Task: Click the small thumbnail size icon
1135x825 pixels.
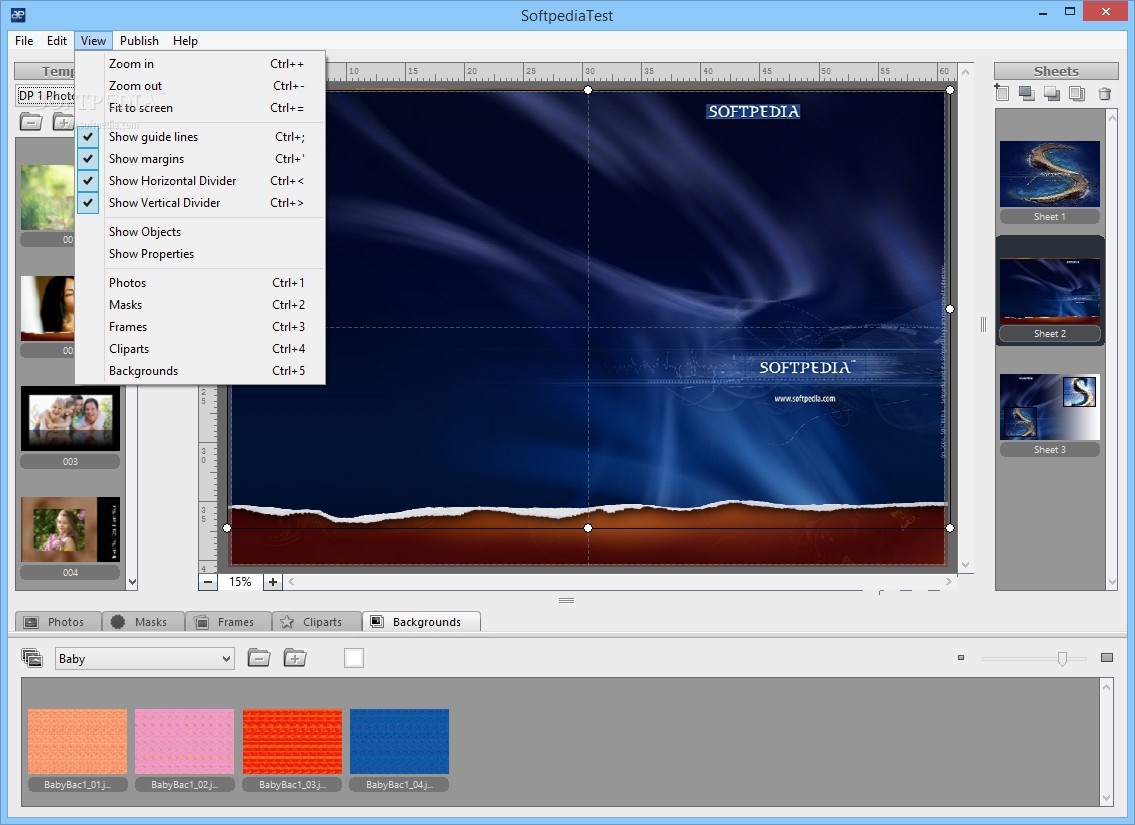Action: pyautogui.click(x=961, y=658)
